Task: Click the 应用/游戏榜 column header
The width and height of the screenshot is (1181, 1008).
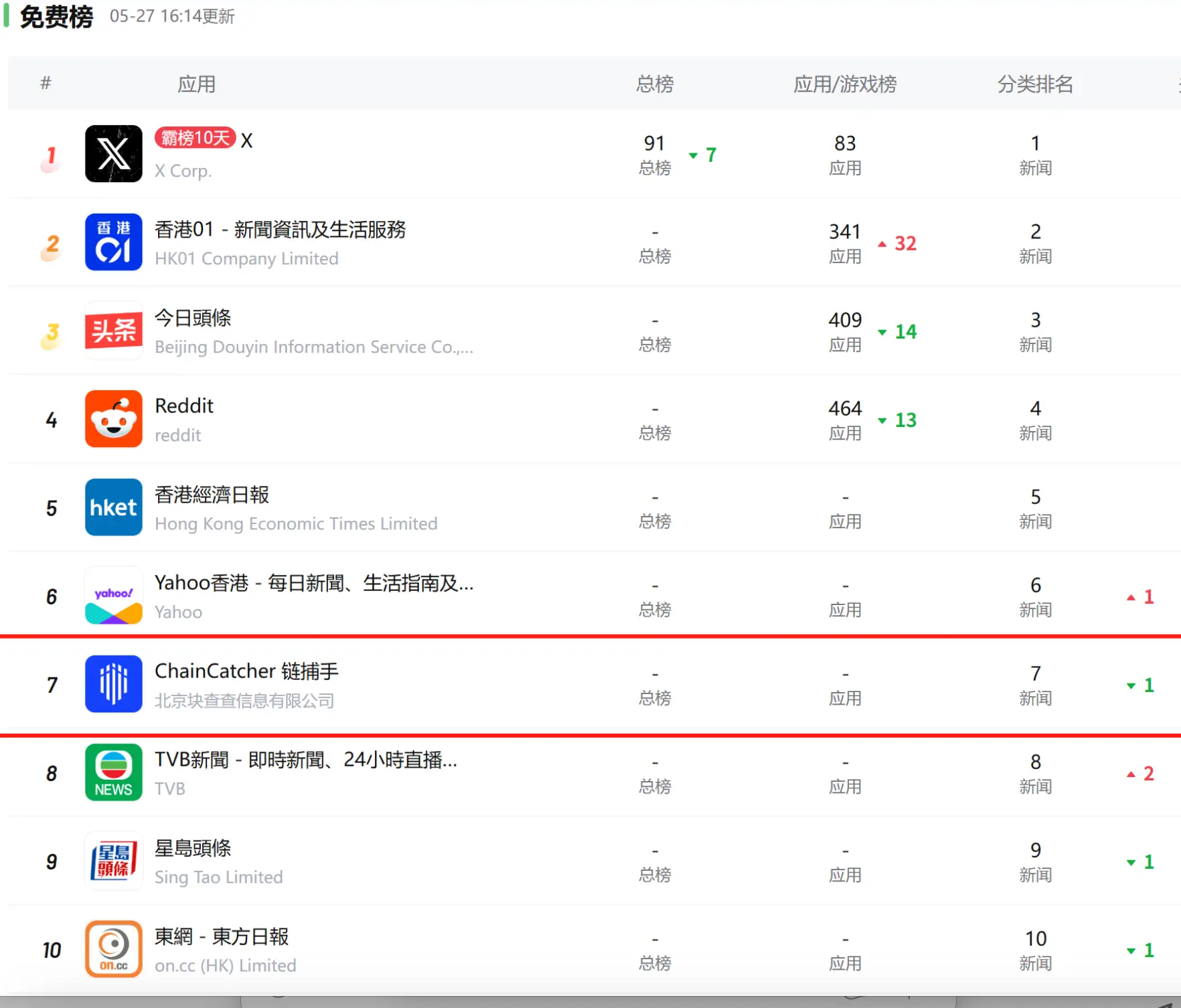Action: [x=844, y=84]
